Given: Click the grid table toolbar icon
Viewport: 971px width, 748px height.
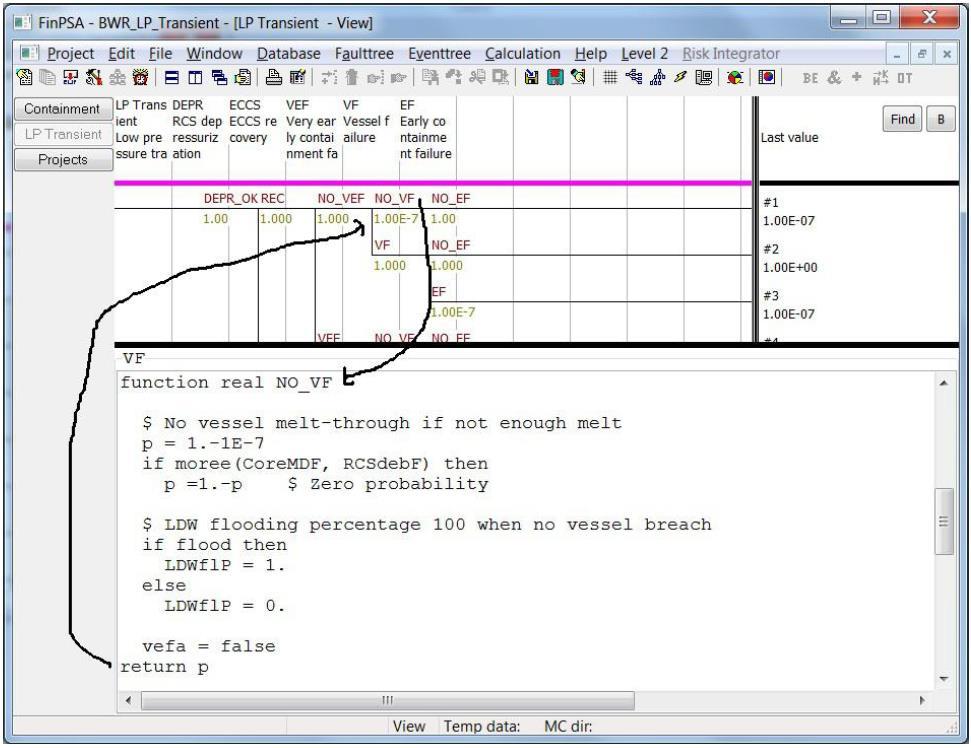Looking at the screenshot, I should point(610,77).
